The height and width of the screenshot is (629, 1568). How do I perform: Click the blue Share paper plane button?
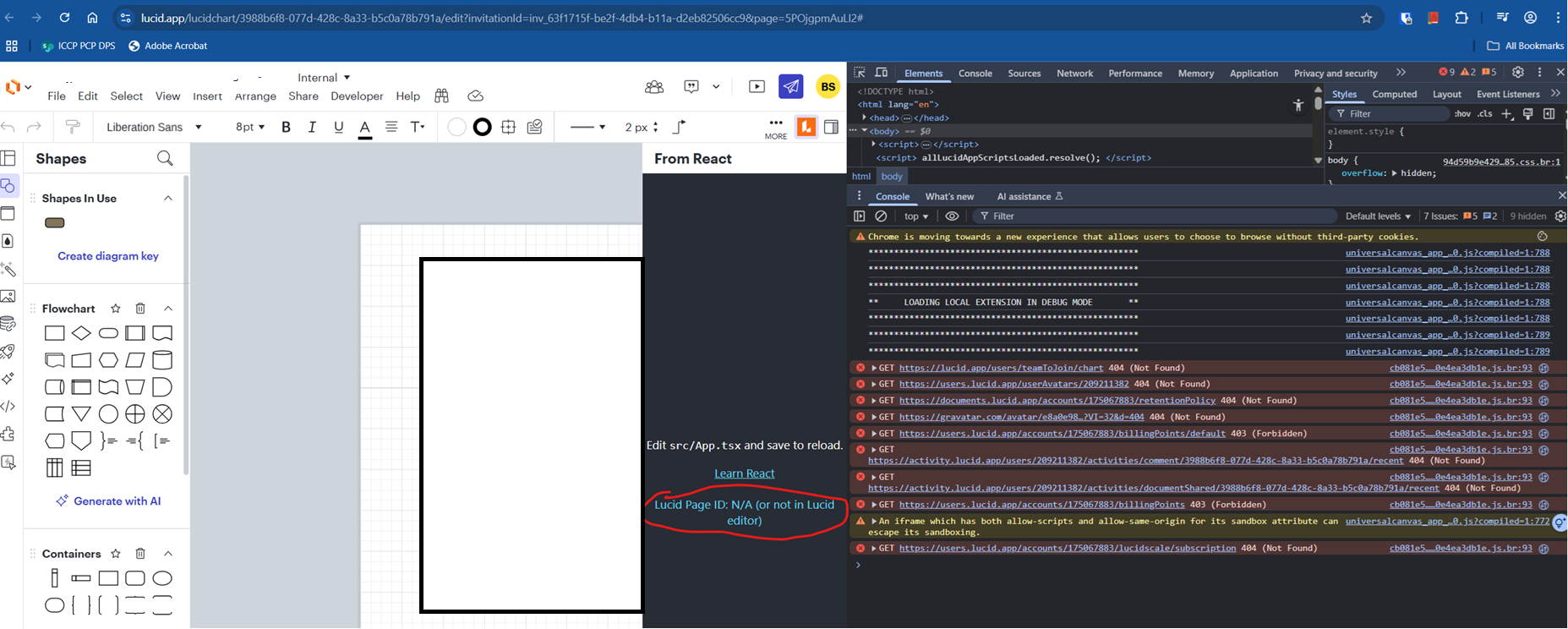790,86
